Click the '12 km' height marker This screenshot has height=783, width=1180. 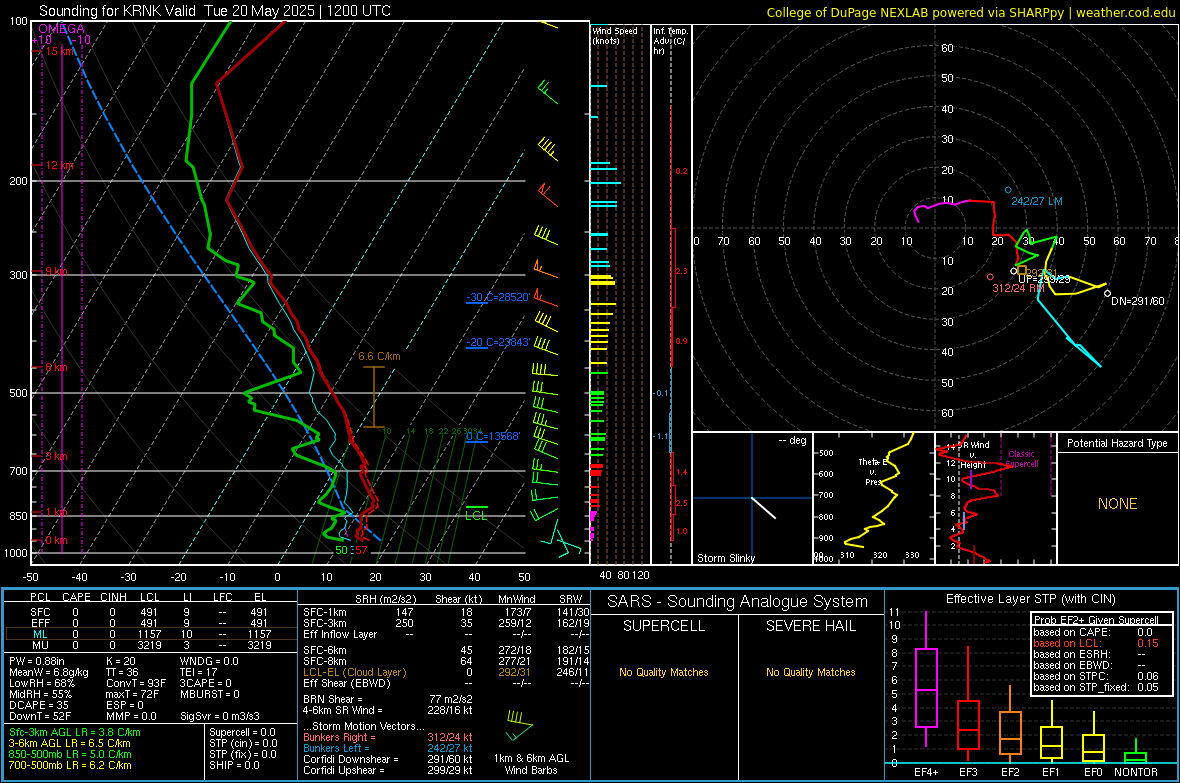click(60, 165)
